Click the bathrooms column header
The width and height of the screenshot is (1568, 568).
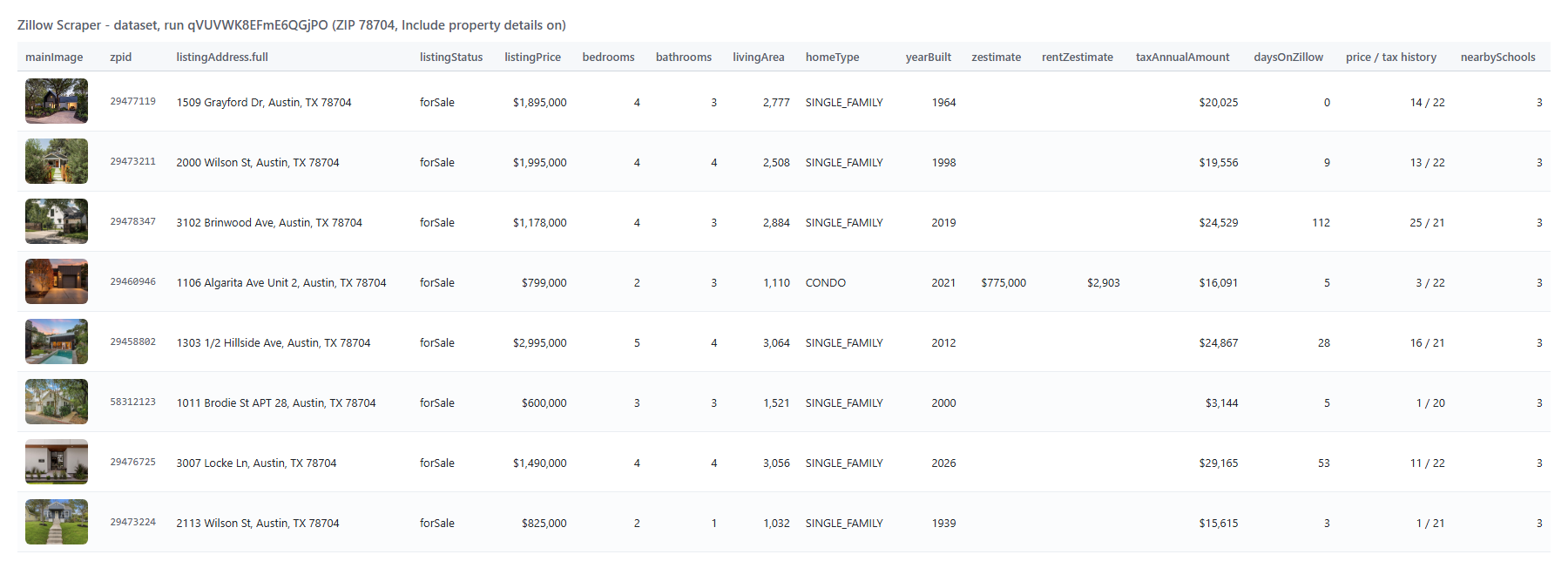point(684,57)
